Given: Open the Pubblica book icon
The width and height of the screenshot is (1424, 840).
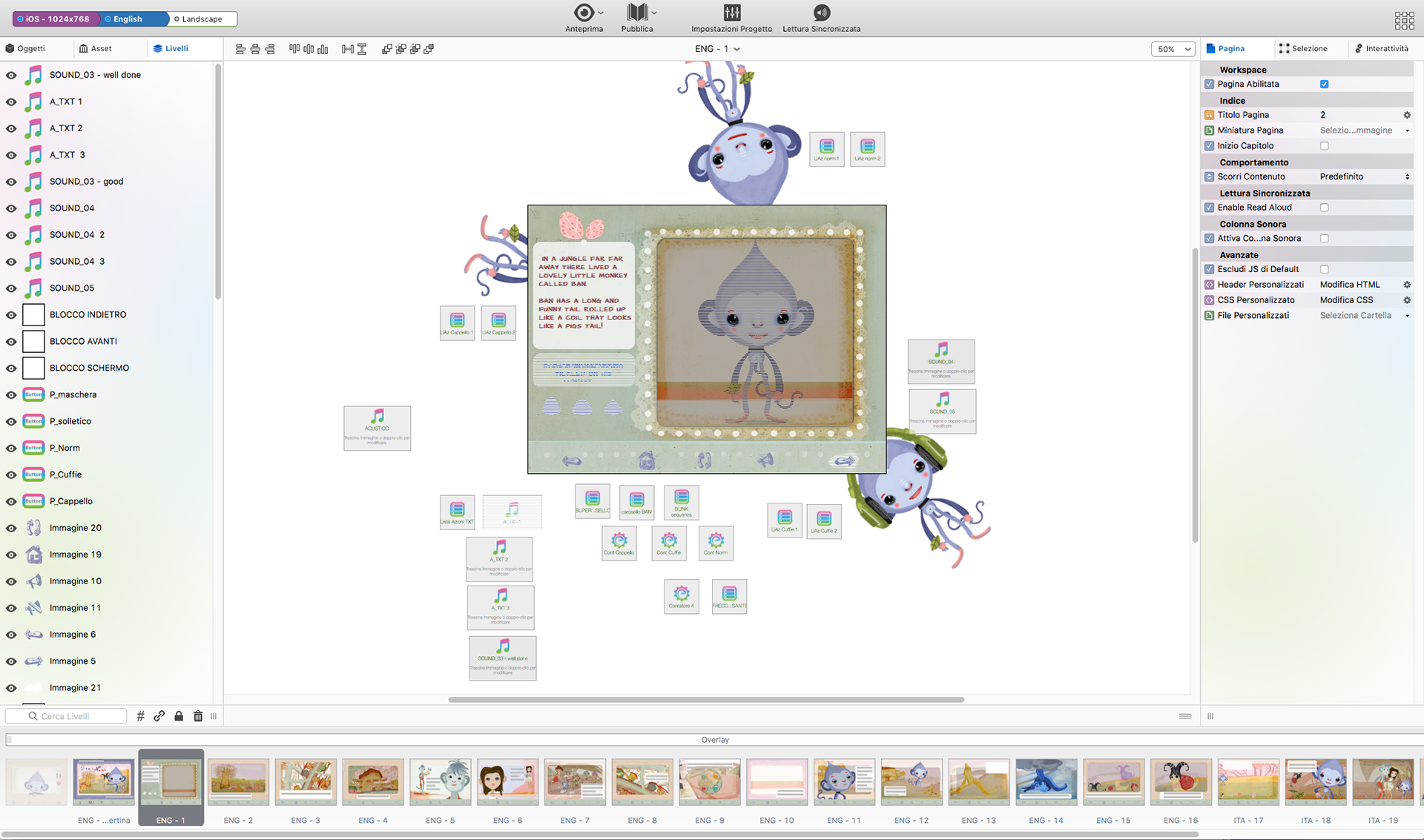Looking at the screenshot, I should pos(636,13).
